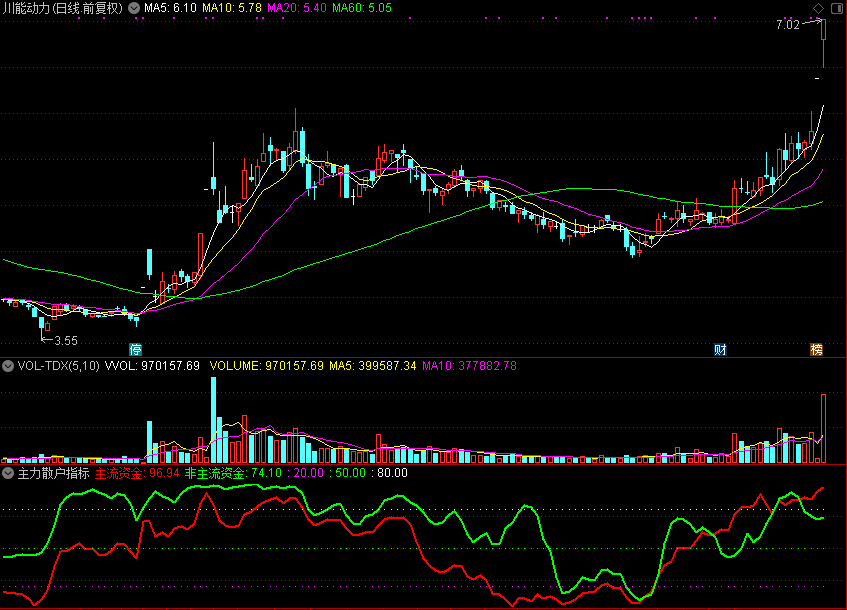The width and height of the screenshot is (847, 610).
Task: Click the 停 suspension marker icon
Action: click(x=135, y=350)
